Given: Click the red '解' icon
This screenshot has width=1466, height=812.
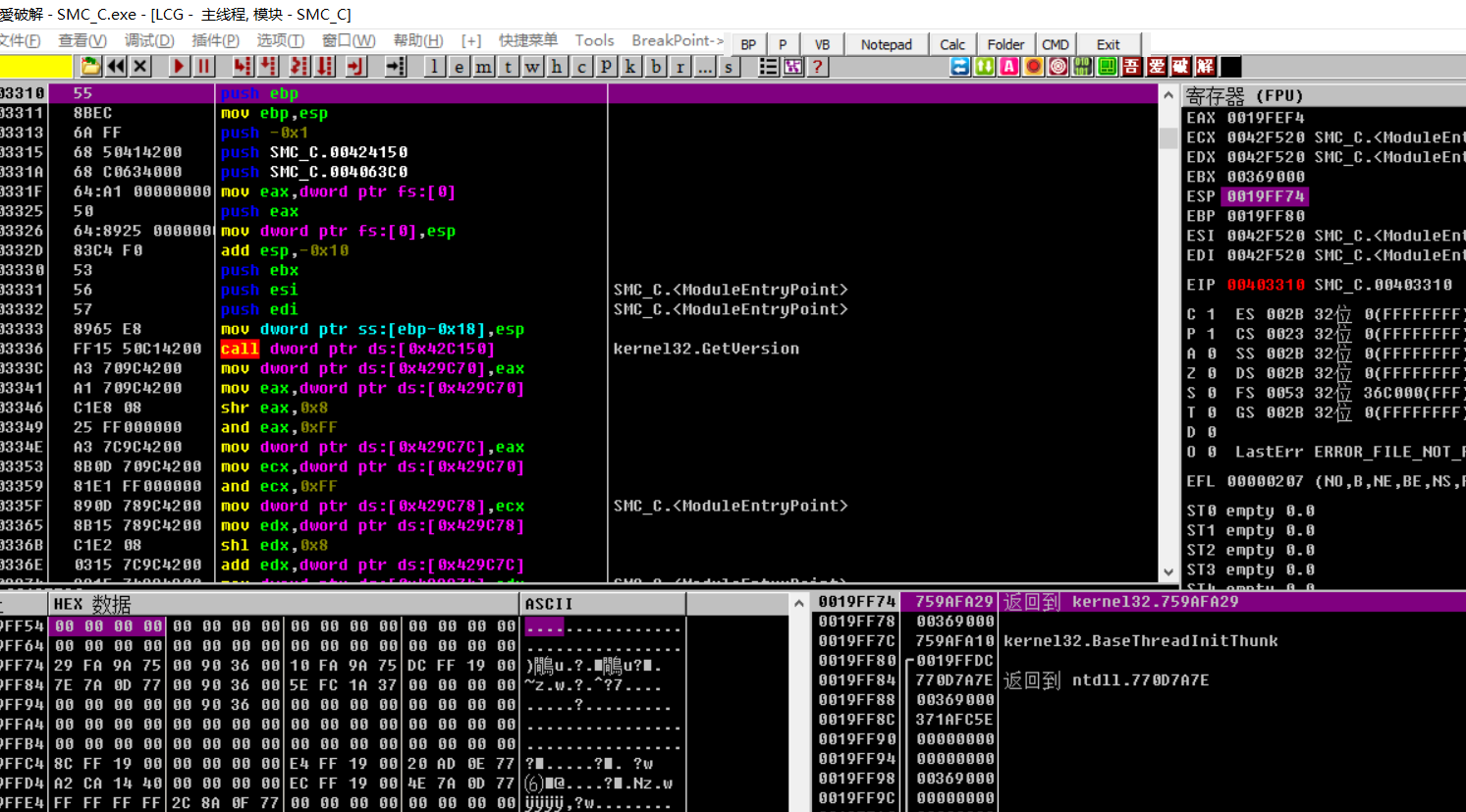Looking at the screenshot, I should (1206, 67).
